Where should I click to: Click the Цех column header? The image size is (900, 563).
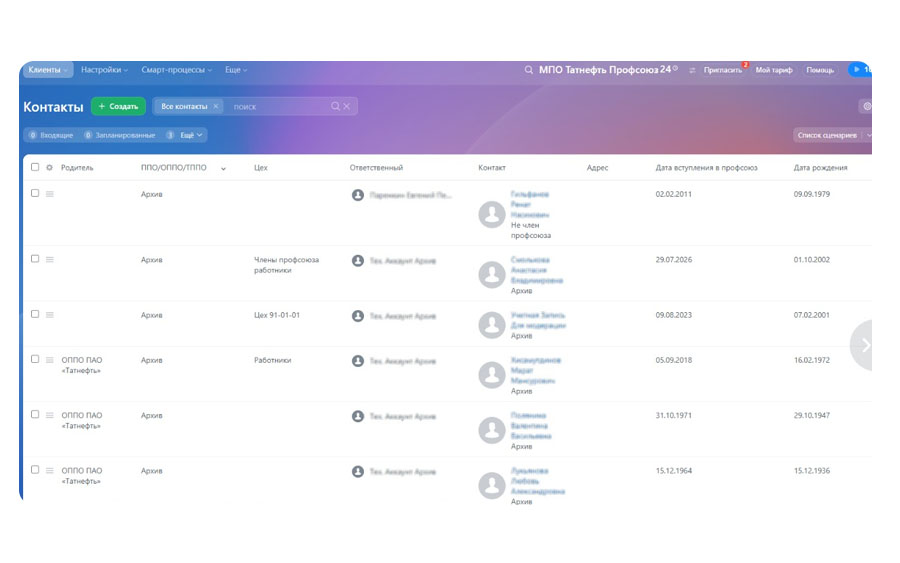(261, 168)
